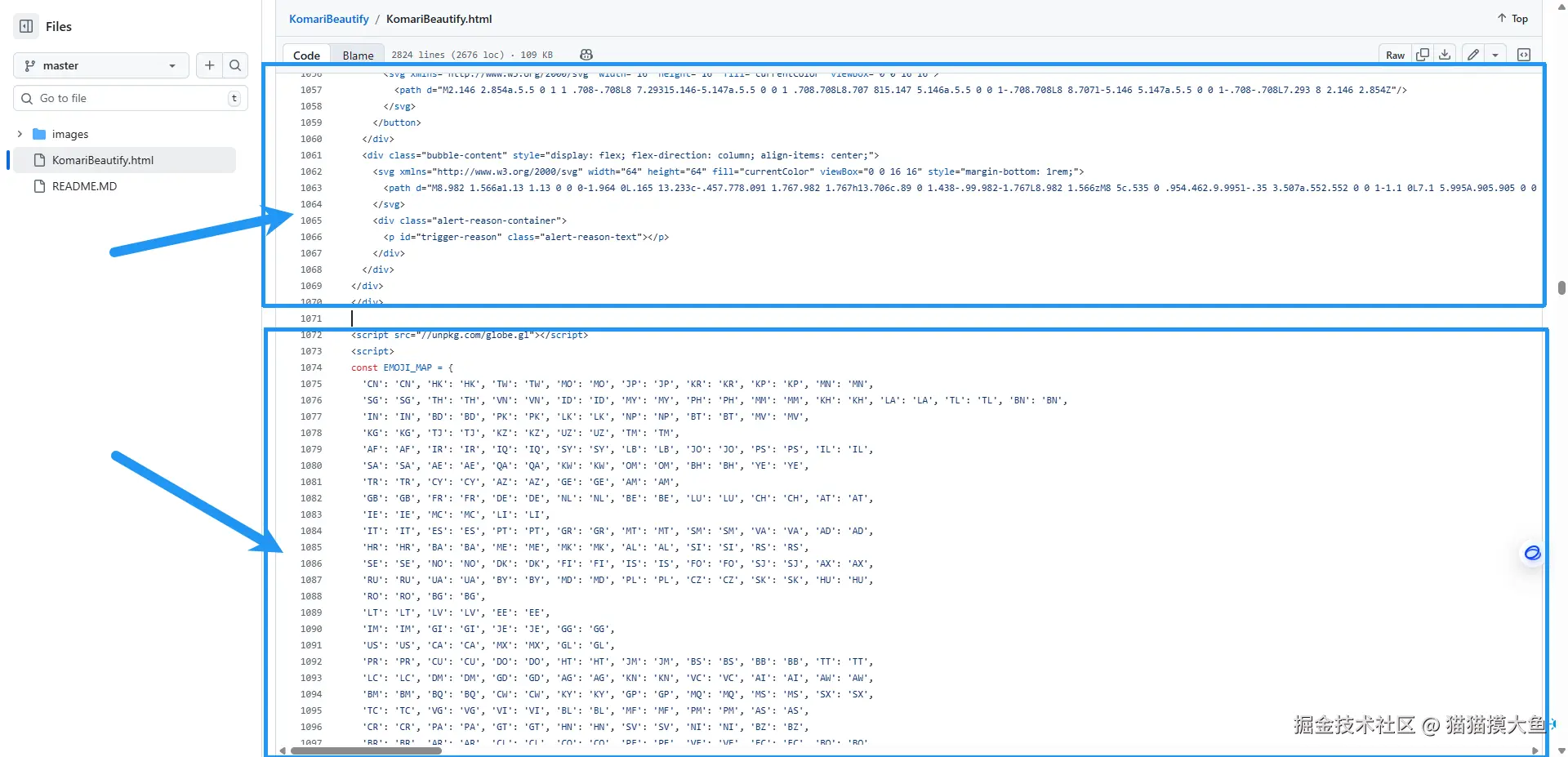Image resolution: width=1568 pixels, height=757 pixels.
Task: Download the raw file icon
Action: 1445,55
